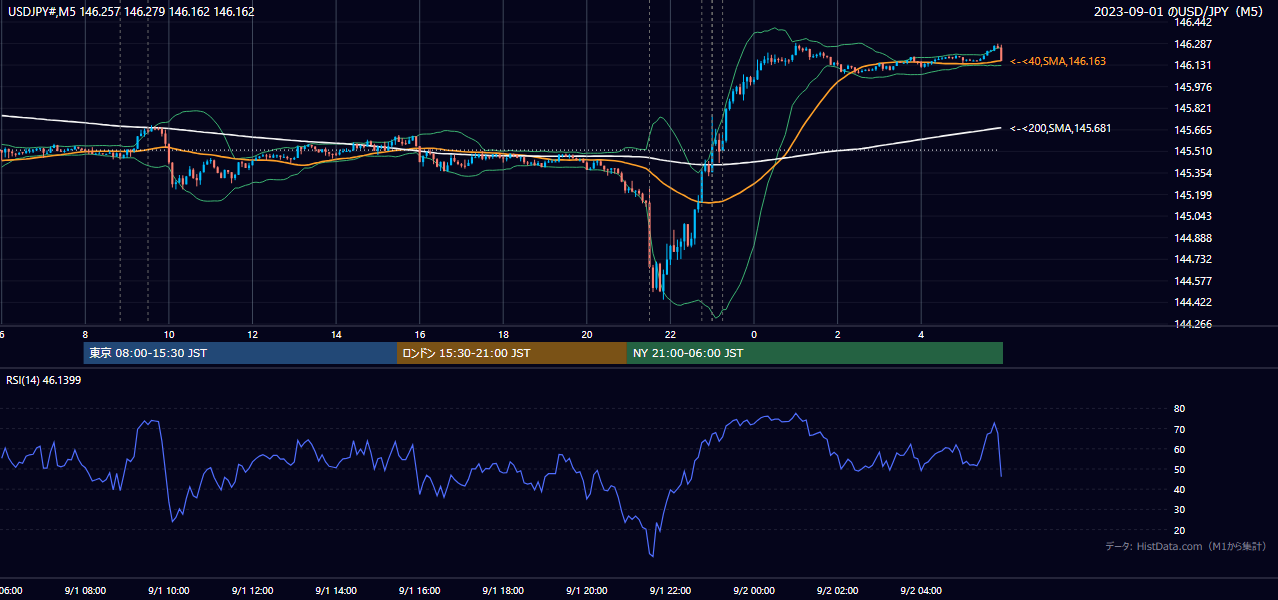
Task: Click price axis value 145.043
Action: (x=1195, y=216)
